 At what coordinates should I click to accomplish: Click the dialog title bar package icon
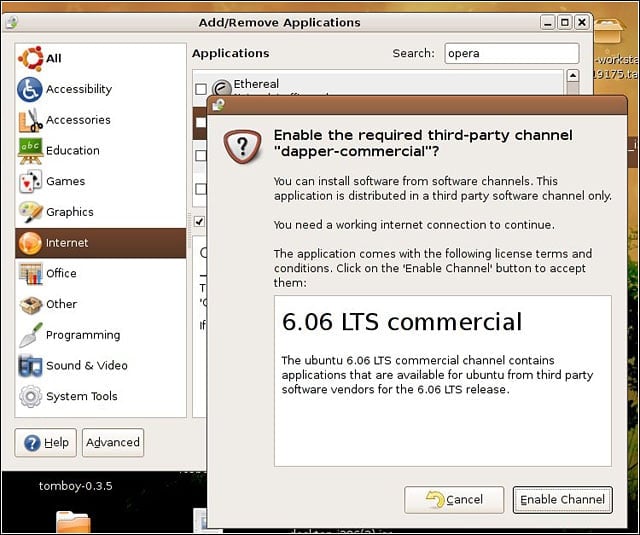218,105
